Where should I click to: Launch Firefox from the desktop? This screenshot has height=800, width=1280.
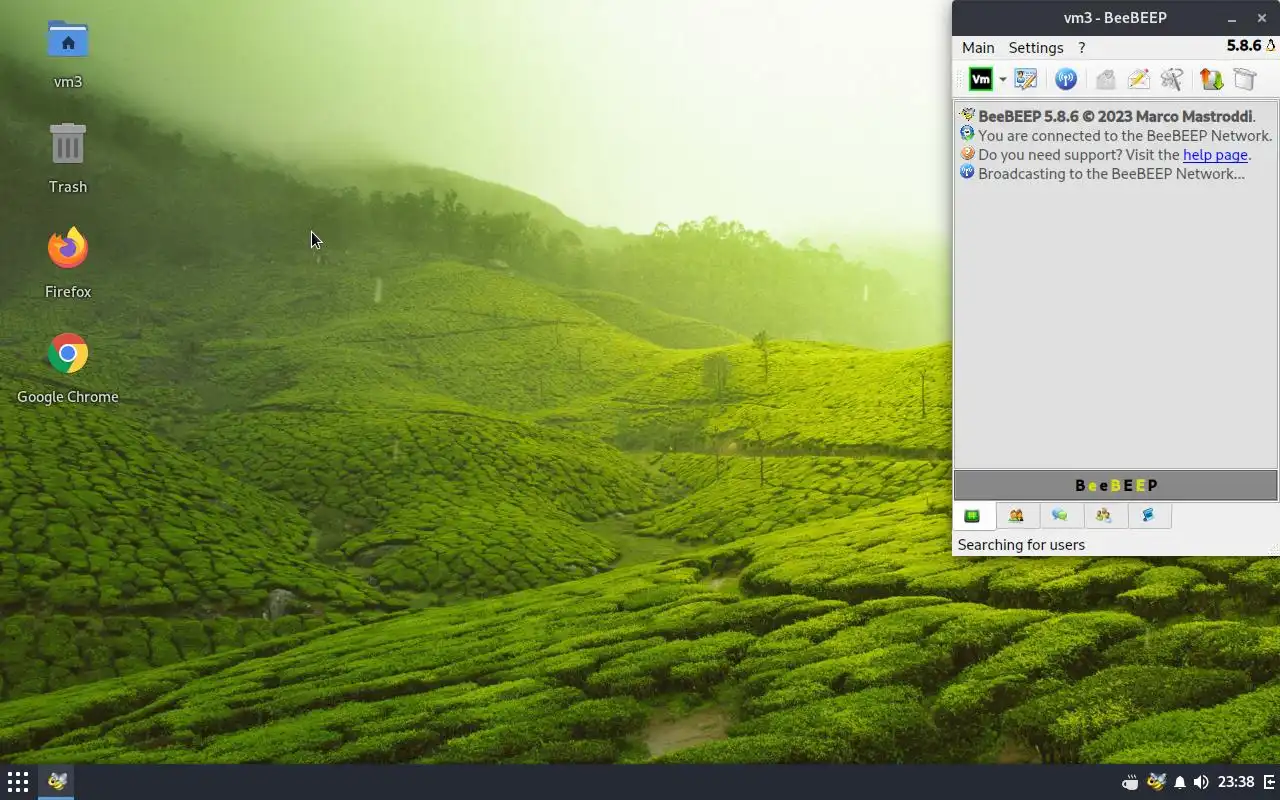(68, 264)
